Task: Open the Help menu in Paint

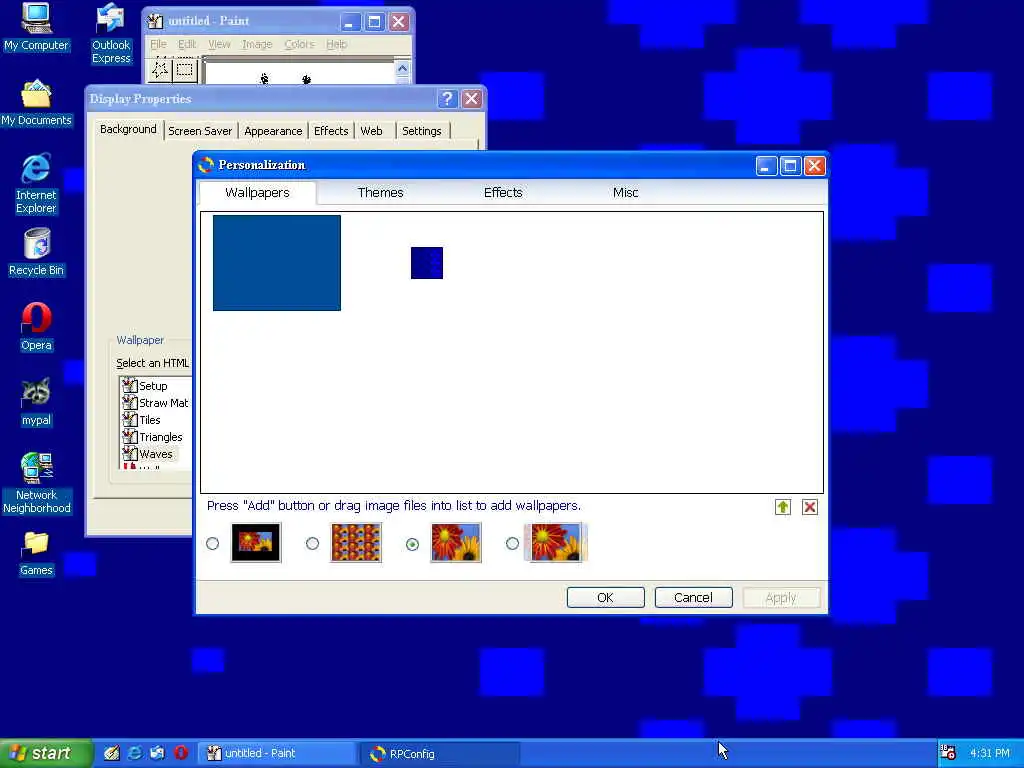Action: click(x=336, y=44)
